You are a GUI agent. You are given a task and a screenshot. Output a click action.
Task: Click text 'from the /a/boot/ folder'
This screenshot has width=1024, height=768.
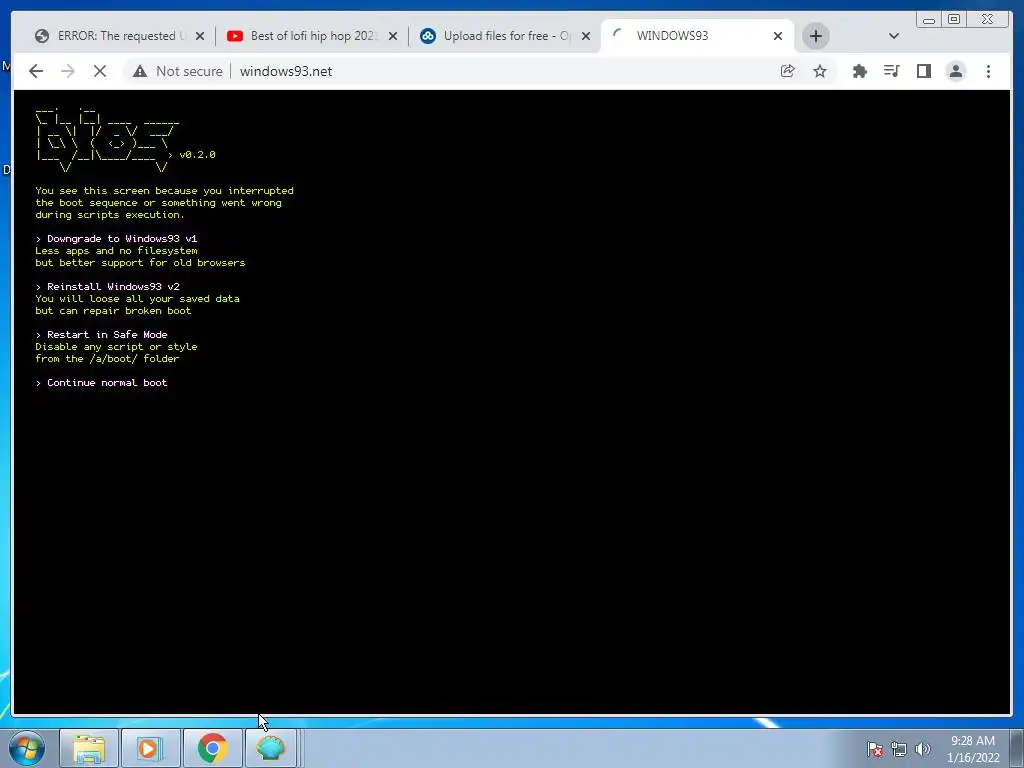coord(107,359)
